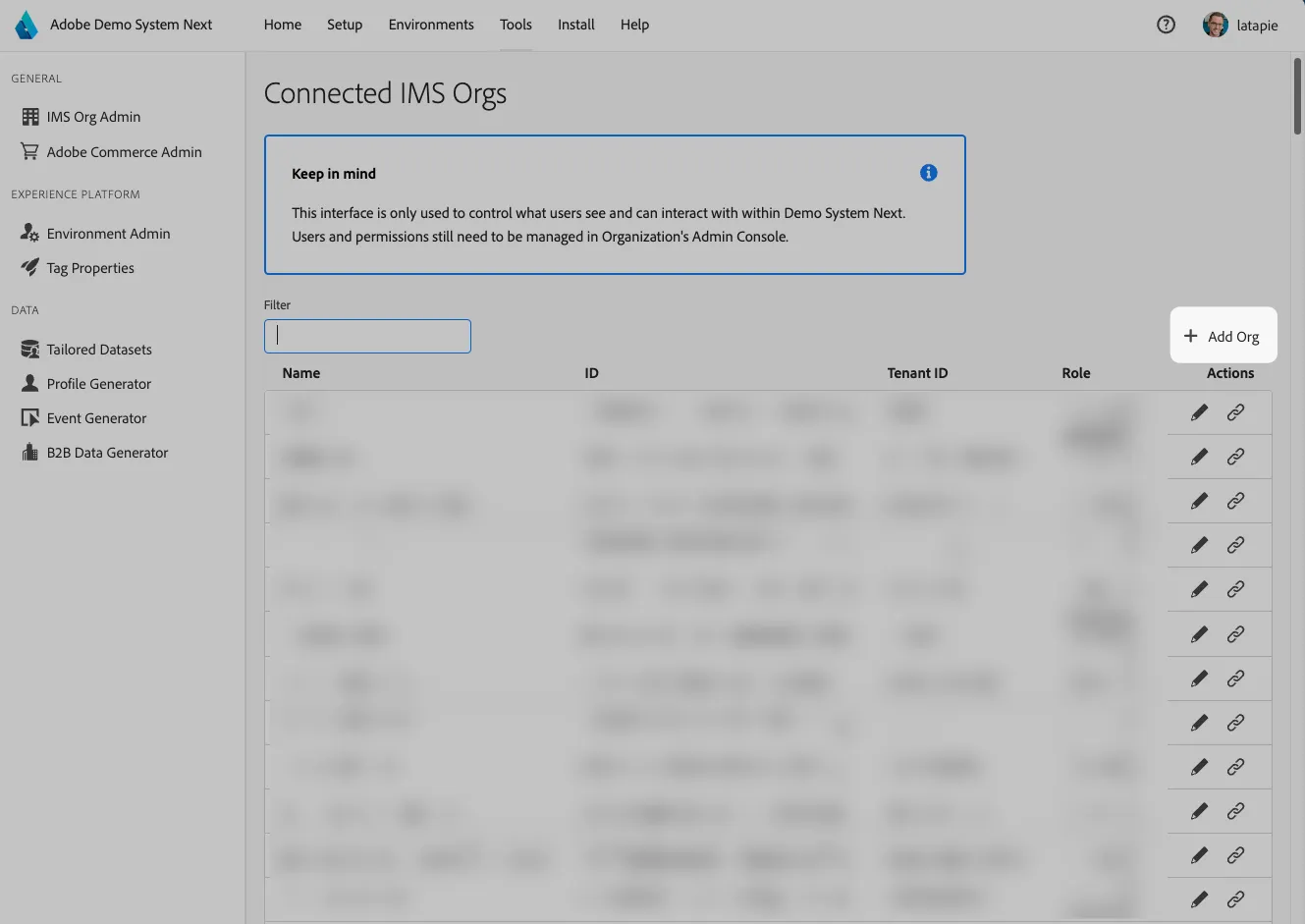Open Environment Admin in sidebar

[96, 234]
